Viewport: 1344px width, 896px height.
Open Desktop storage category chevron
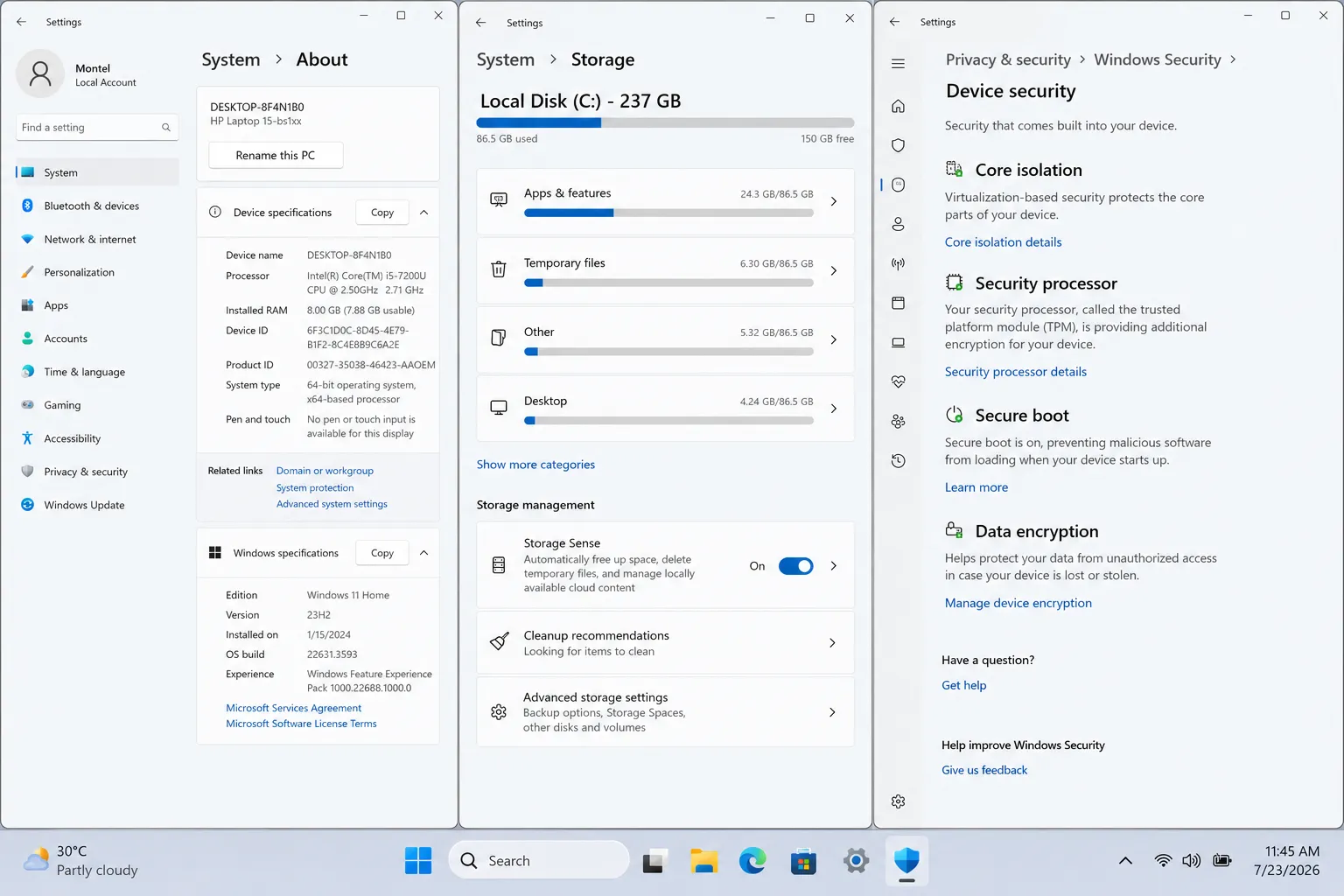click(833, 409)
